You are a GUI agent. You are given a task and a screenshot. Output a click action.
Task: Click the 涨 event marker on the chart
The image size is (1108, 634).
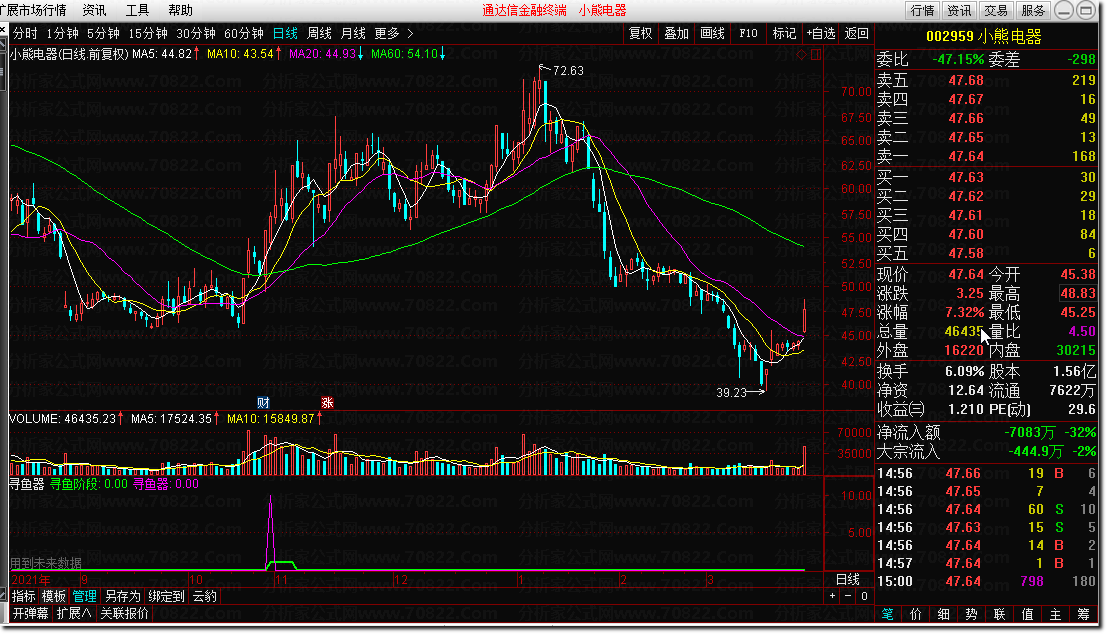pyautogui.click(x=327, y=402)
